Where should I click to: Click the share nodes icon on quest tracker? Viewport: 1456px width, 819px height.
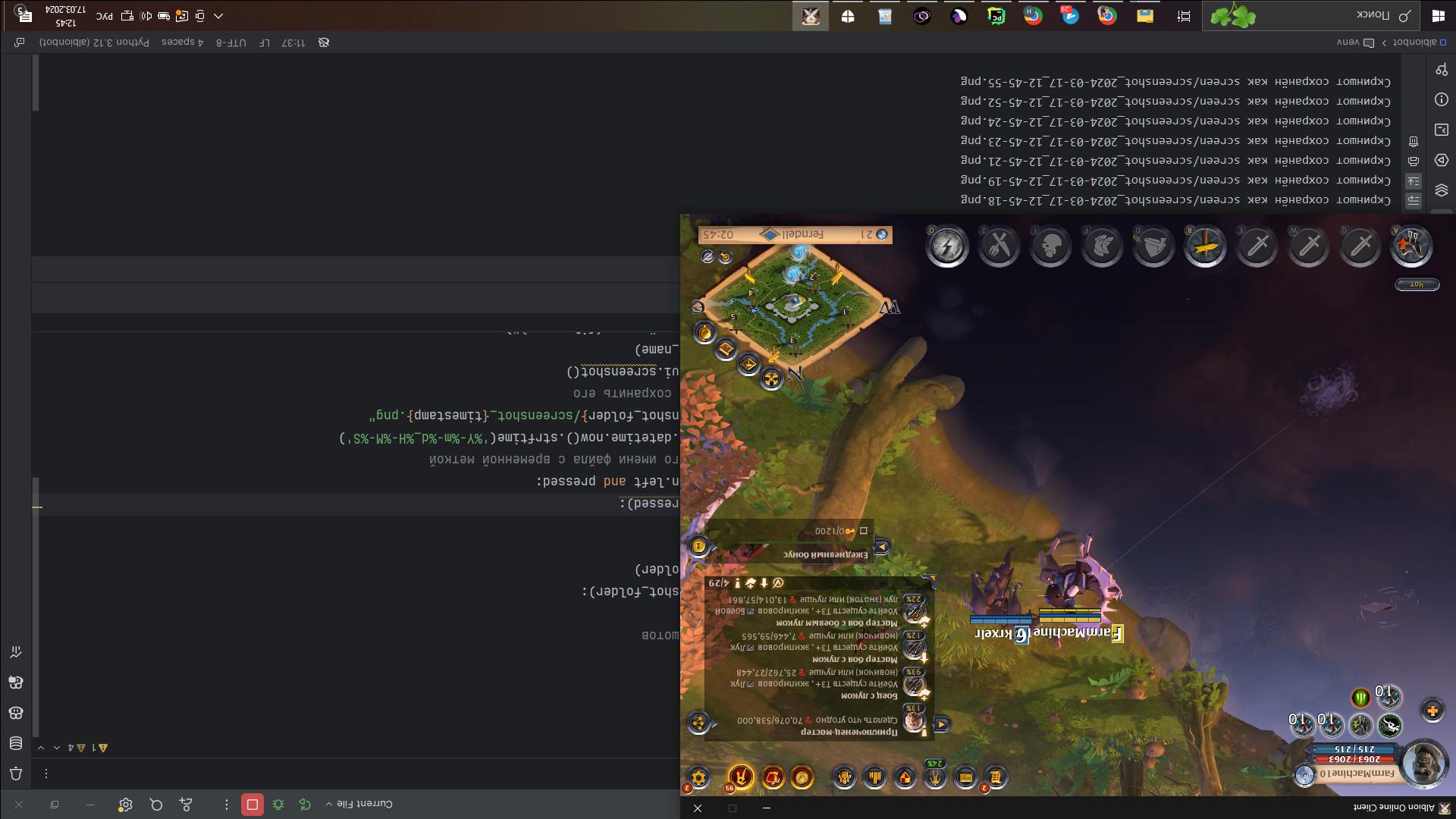(x=698, y=723)
